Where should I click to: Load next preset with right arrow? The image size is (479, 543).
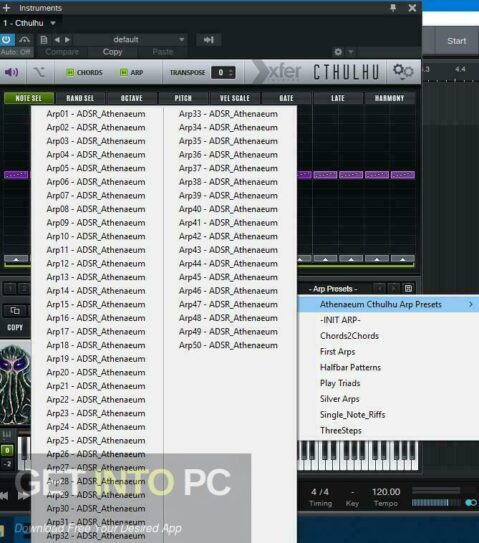coord(68,40)
